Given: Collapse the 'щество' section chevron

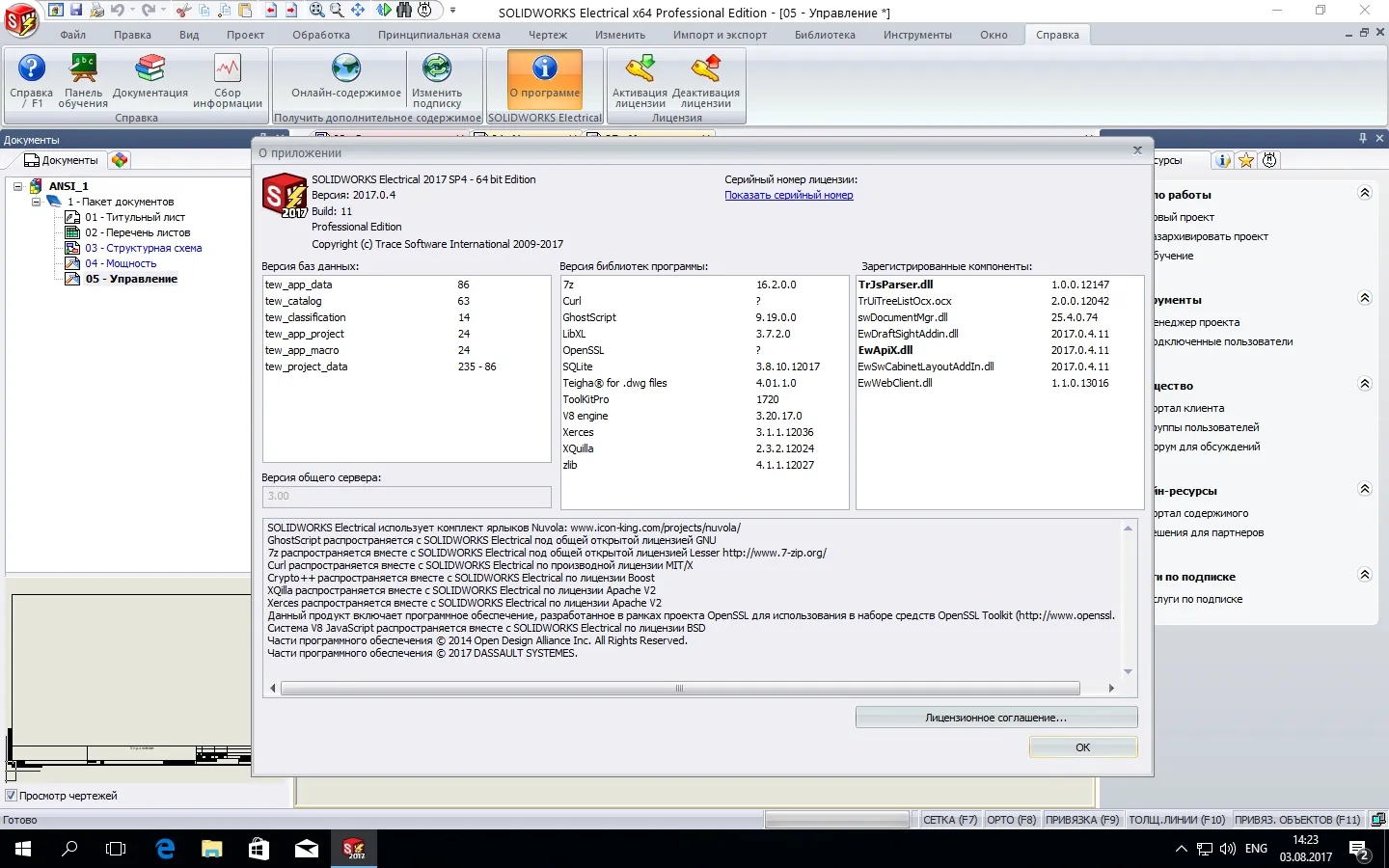Looking at the screenshot, I should 1365,384.
